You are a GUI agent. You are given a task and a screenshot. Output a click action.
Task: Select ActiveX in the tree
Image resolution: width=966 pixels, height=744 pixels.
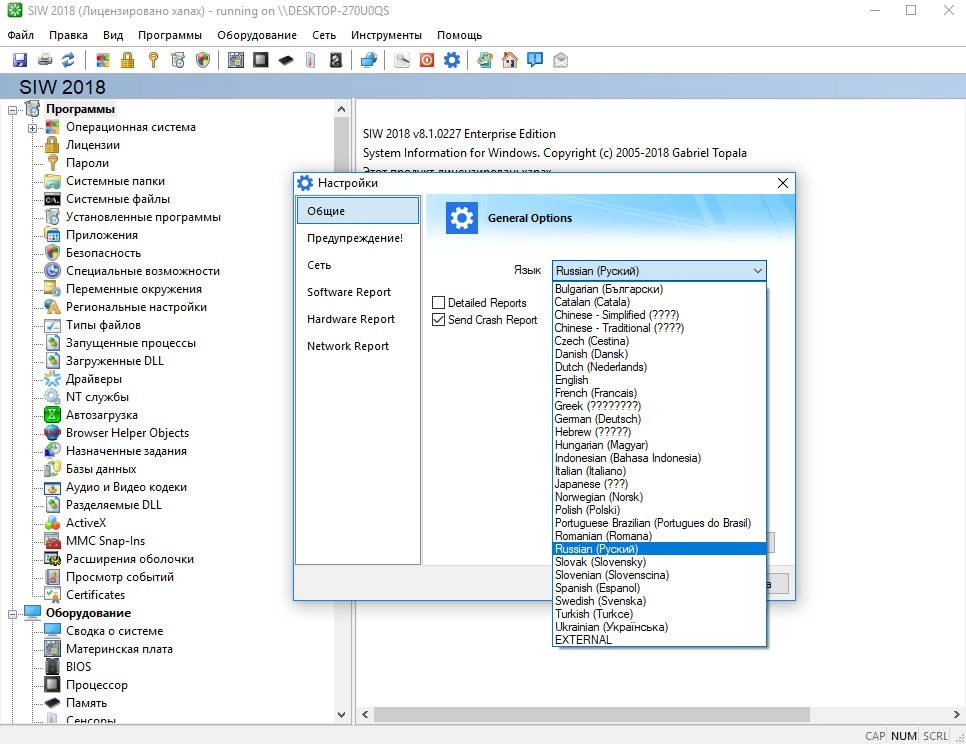pos(86,523)
